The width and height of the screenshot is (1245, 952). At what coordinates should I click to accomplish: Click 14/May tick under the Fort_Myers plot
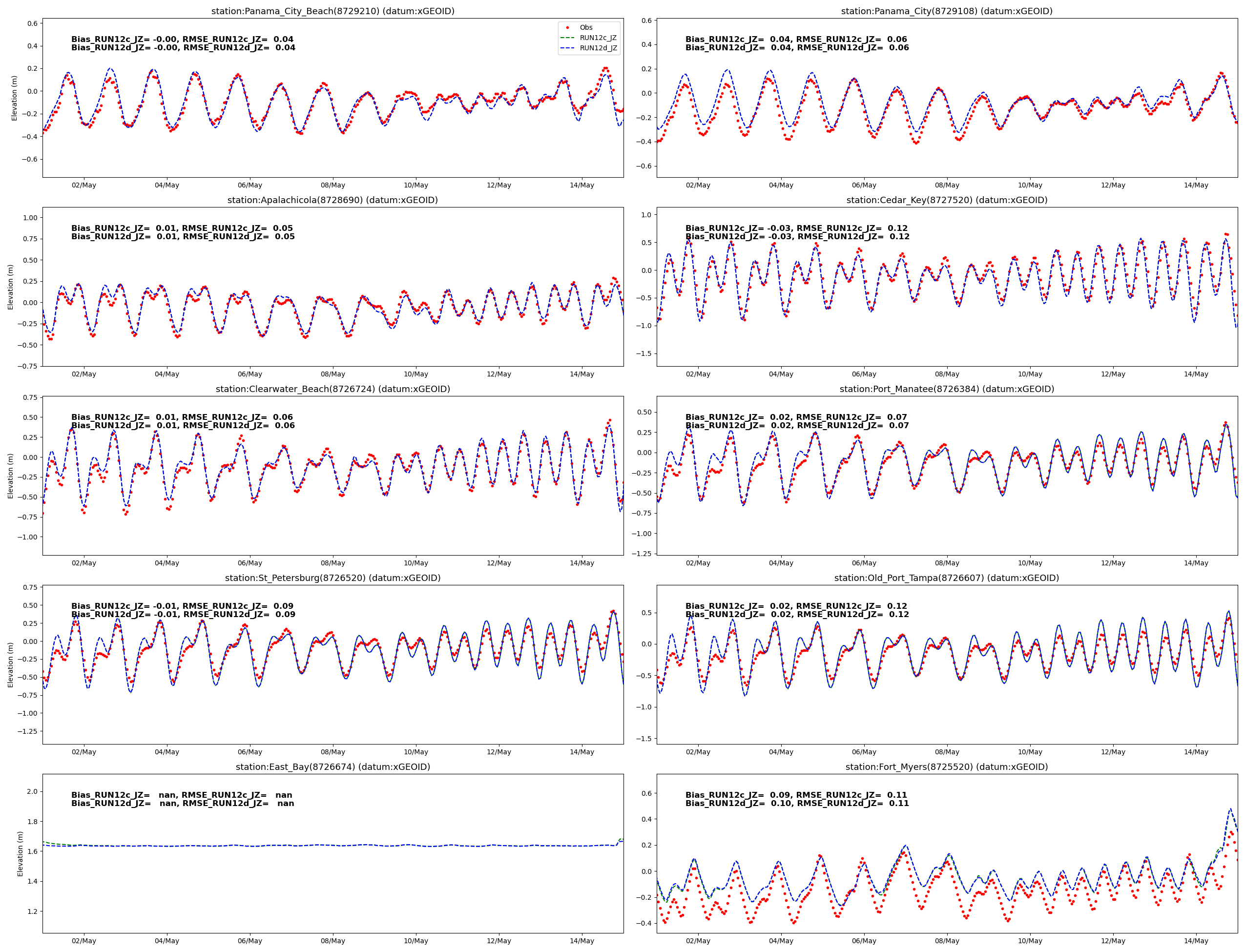pyautogui.click(x=1196, y=941)
